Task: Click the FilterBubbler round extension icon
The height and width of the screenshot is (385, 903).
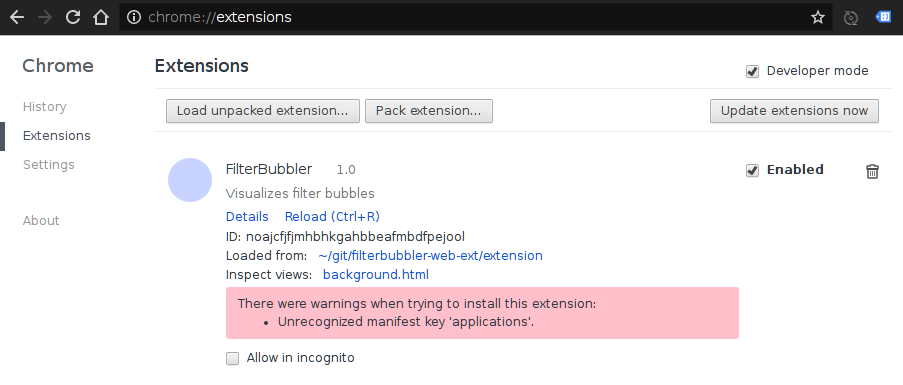Action: pos(190,180)
